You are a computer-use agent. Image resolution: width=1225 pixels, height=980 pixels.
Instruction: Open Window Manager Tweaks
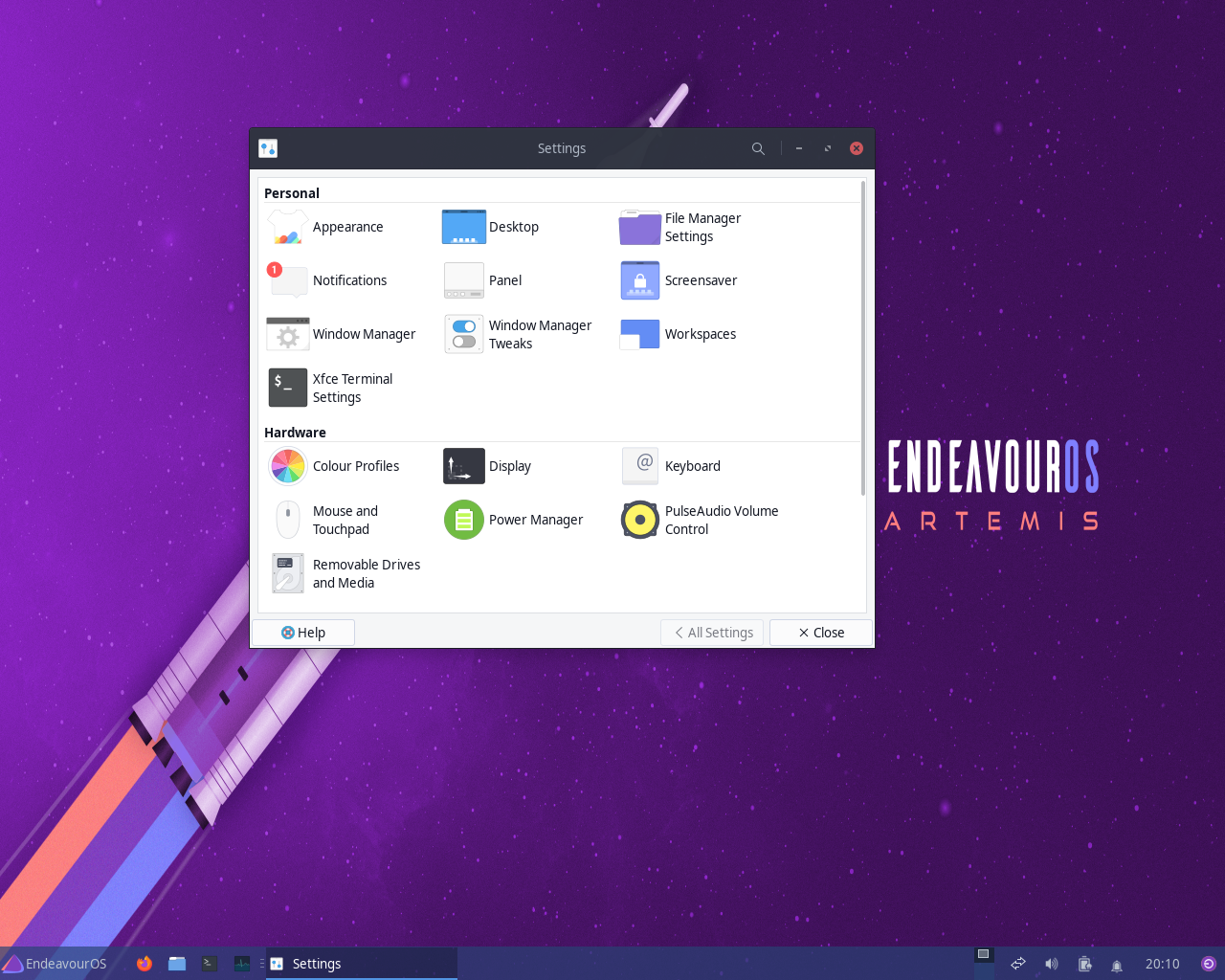click(518, 334)
